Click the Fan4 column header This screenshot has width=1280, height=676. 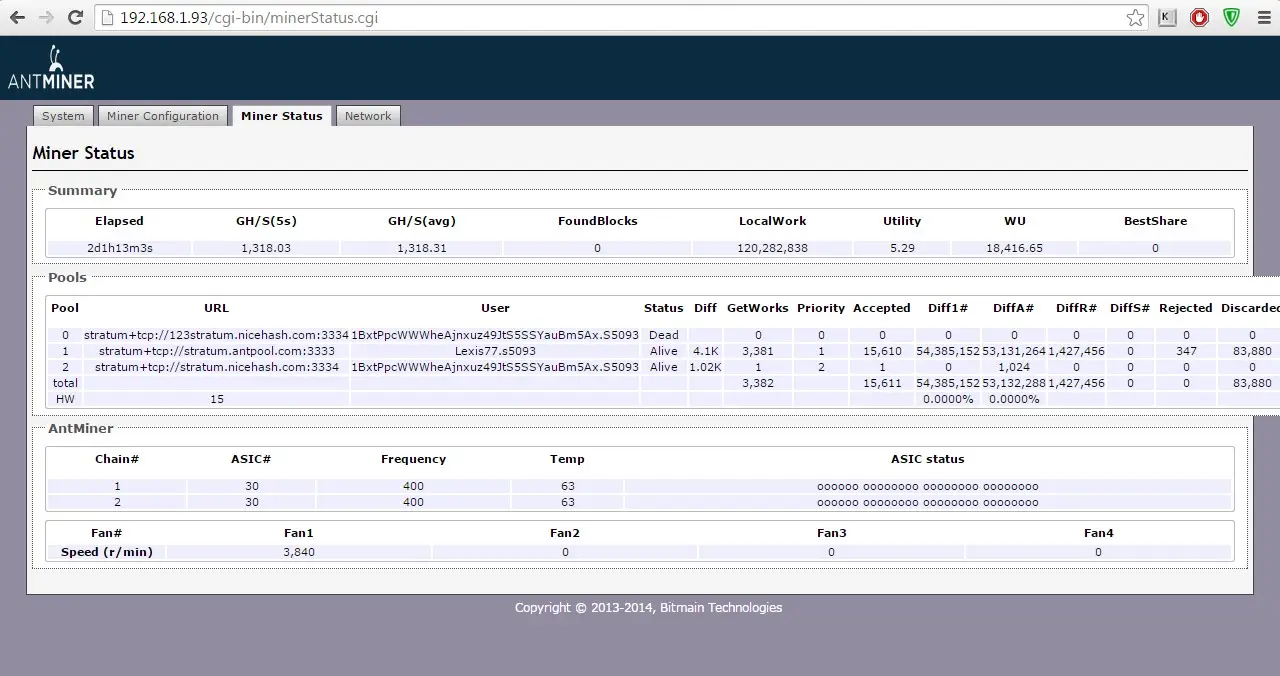point(1098,533)
